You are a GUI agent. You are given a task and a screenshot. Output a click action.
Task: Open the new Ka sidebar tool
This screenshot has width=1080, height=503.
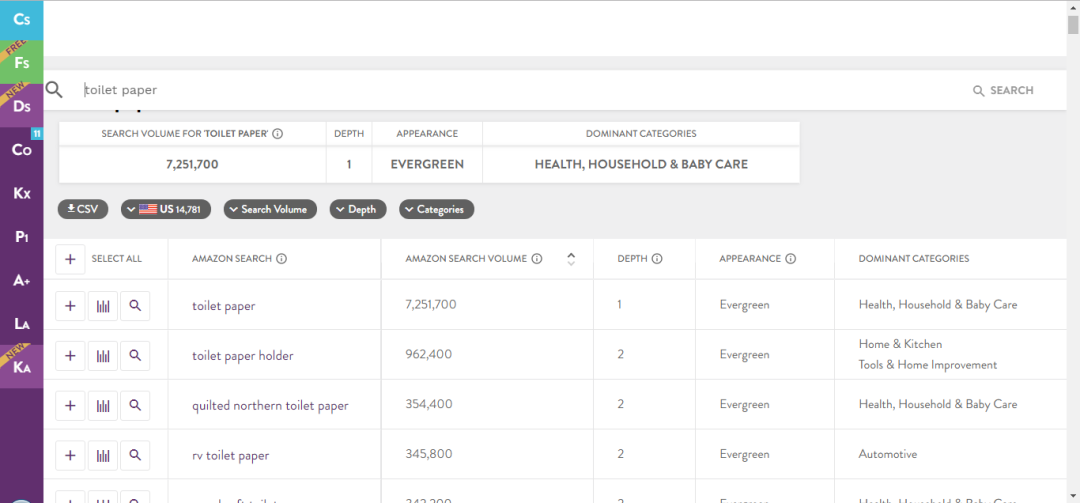pos(21,367)
